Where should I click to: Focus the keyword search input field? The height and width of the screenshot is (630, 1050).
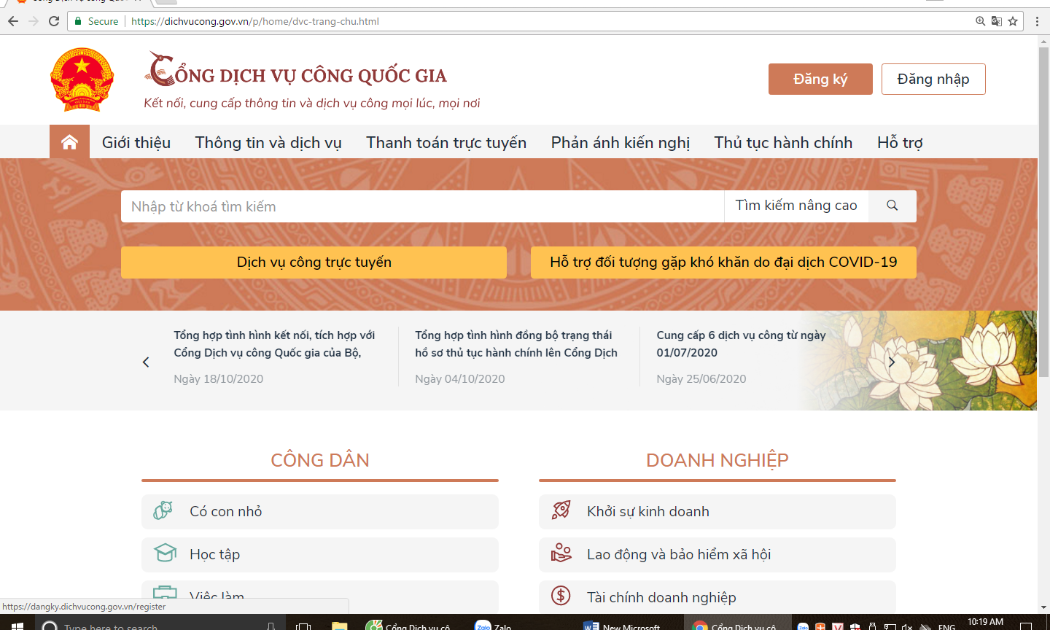423,206
